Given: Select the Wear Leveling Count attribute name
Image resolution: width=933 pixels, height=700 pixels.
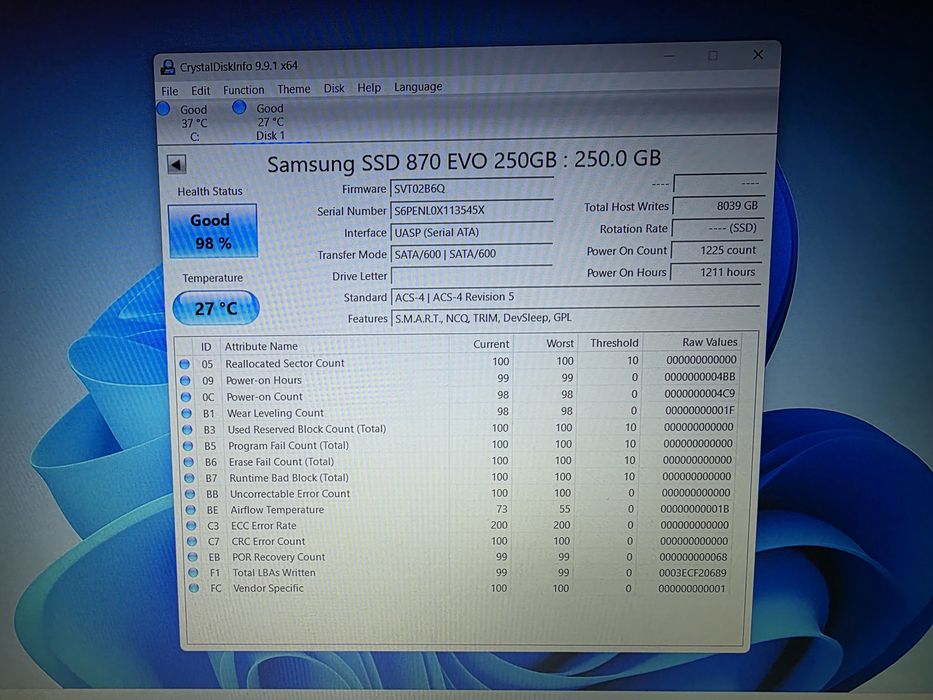Looking at the screenshot, I should pos(275,413).
